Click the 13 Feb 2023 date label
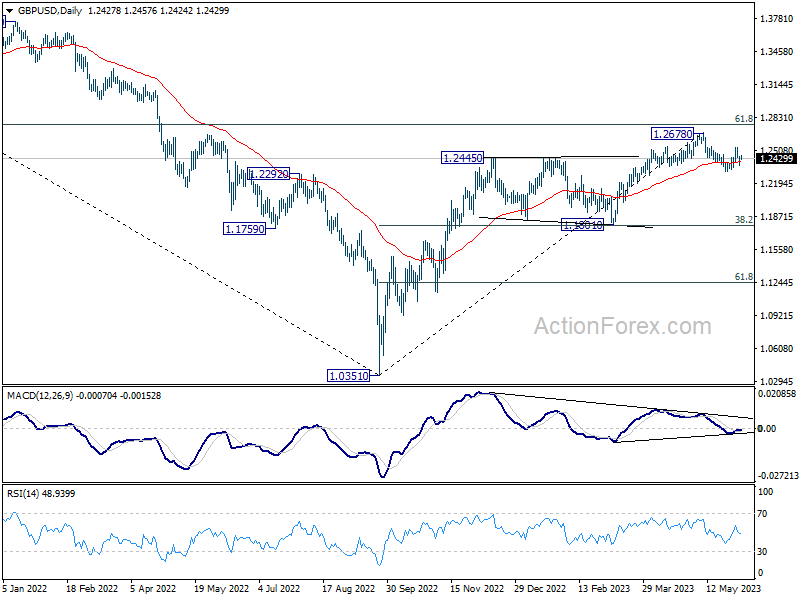Viewport: 800px width, 600px height. pos(605,589)
